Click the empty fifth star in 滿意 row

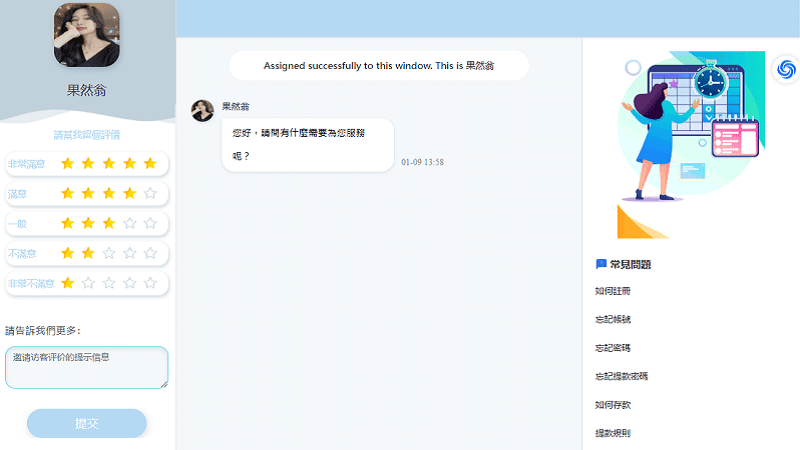(150, 193)
